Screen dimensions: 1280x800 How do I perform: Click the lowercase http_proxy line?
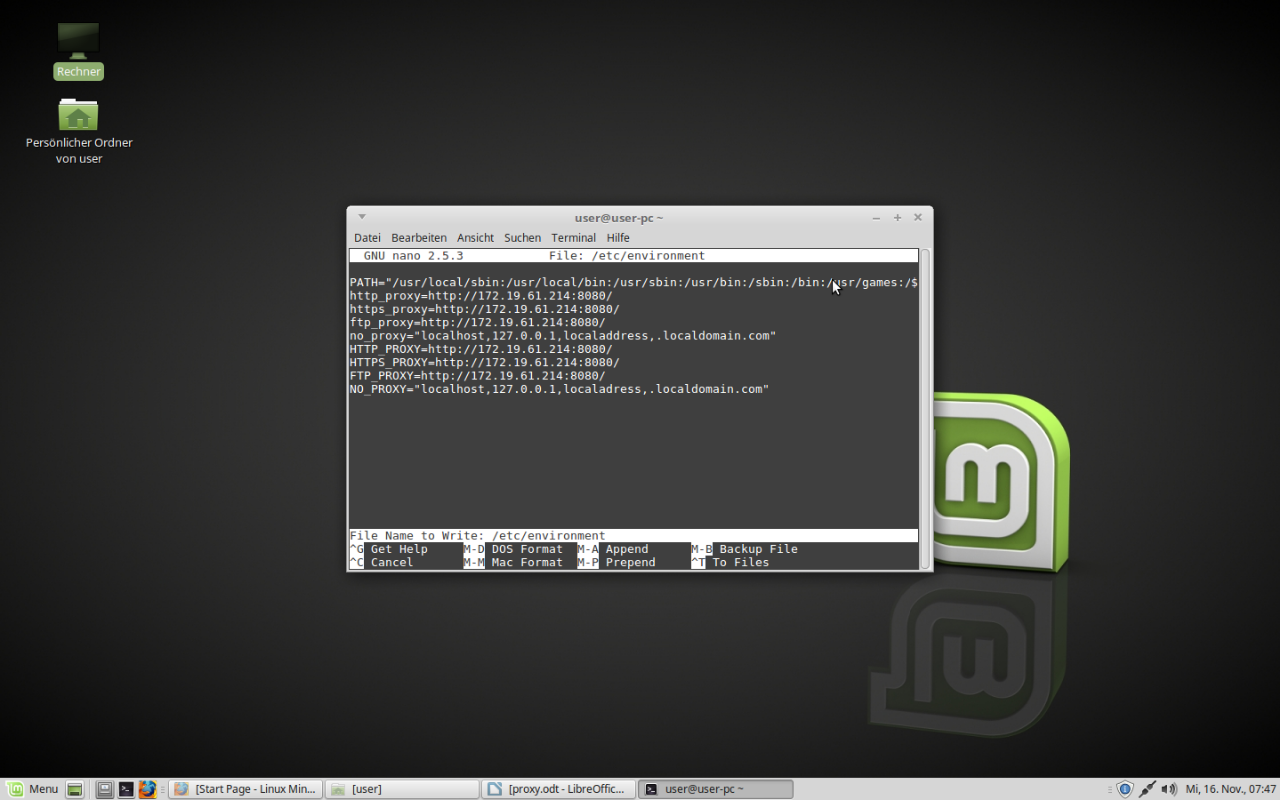coord(481,296)
